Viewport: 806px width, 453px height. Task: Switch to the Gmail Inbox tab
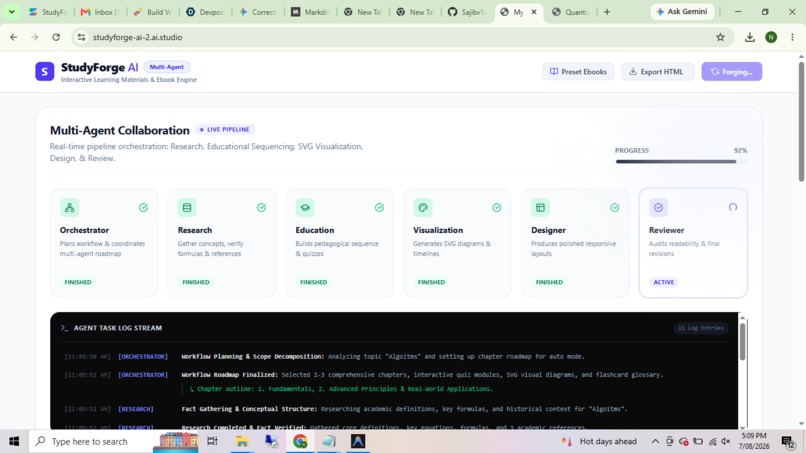pos(100,12)
